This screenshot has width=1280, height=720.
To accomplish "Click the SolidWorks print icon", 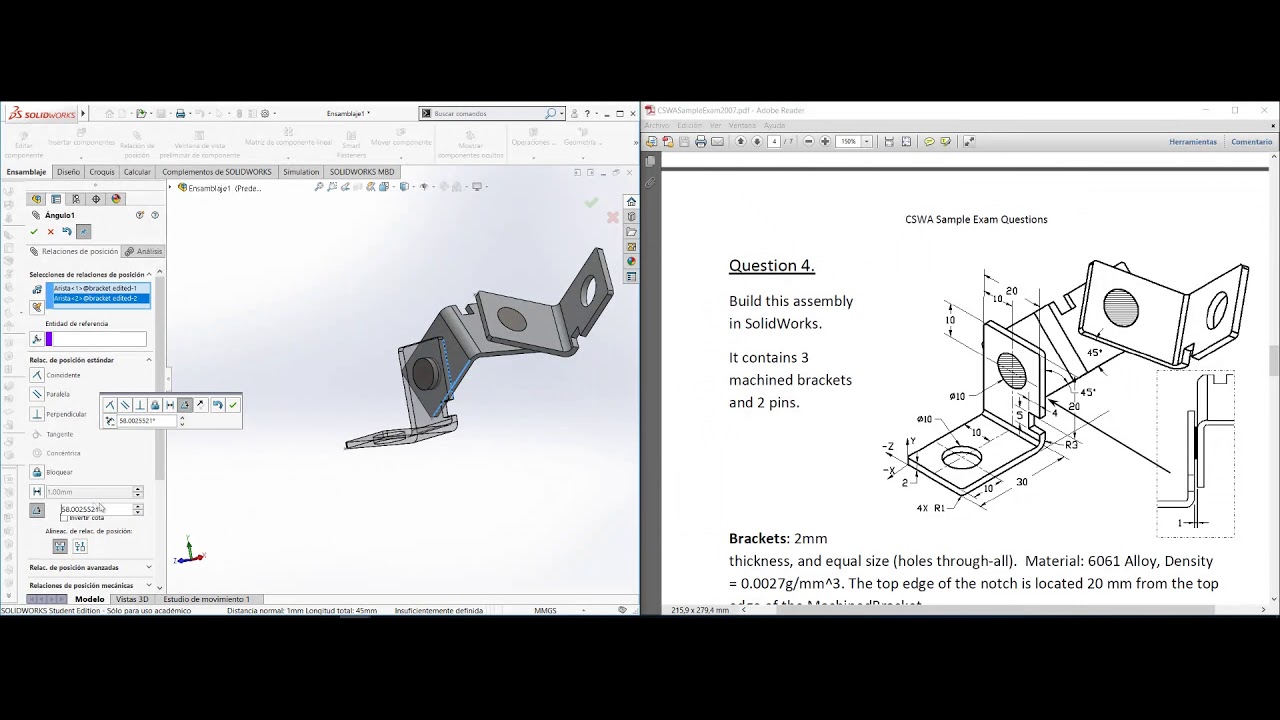I will [x=180, y=113].
